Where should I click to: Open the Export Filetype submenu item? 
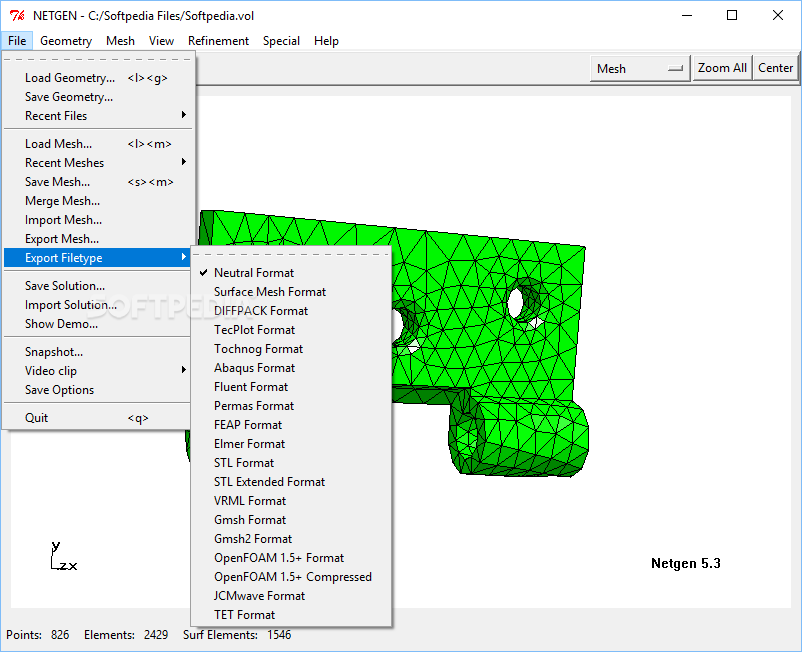[98, 257]
